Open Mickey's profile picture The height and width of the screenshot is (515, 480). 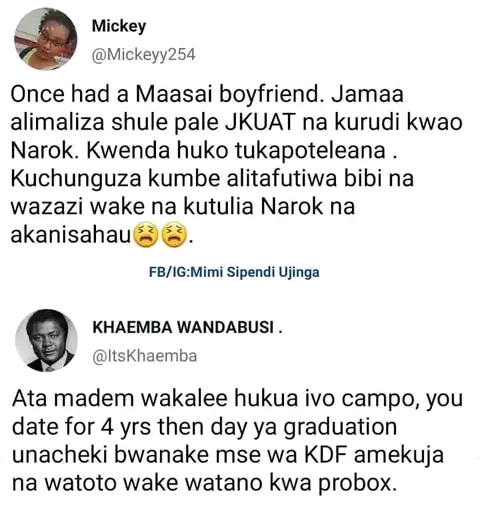(x=46, y=39)
